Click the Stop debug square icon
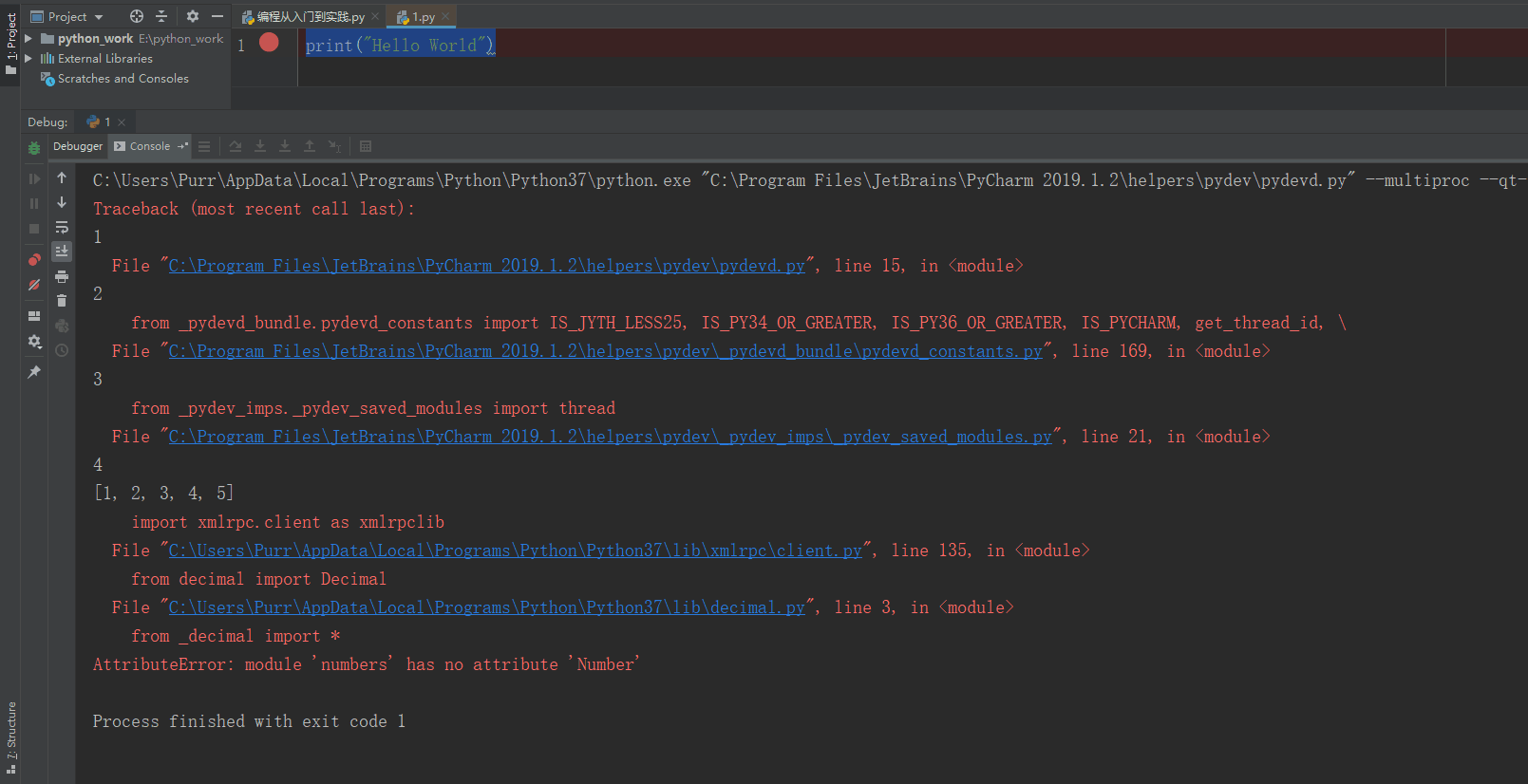The width and height of the screenshot is (1528, 784). coord(34,229)
